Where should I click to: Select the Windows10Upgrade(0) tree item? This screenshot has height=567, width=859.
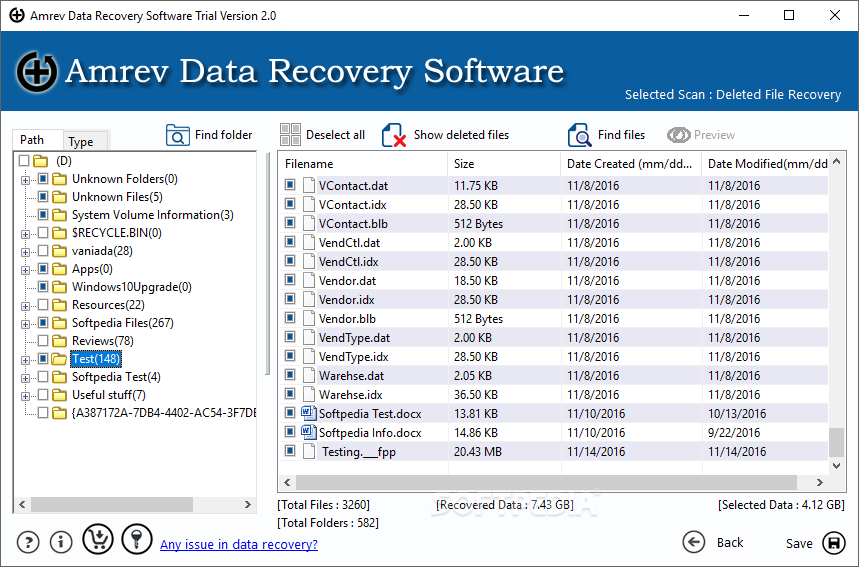tap(131, 287)
